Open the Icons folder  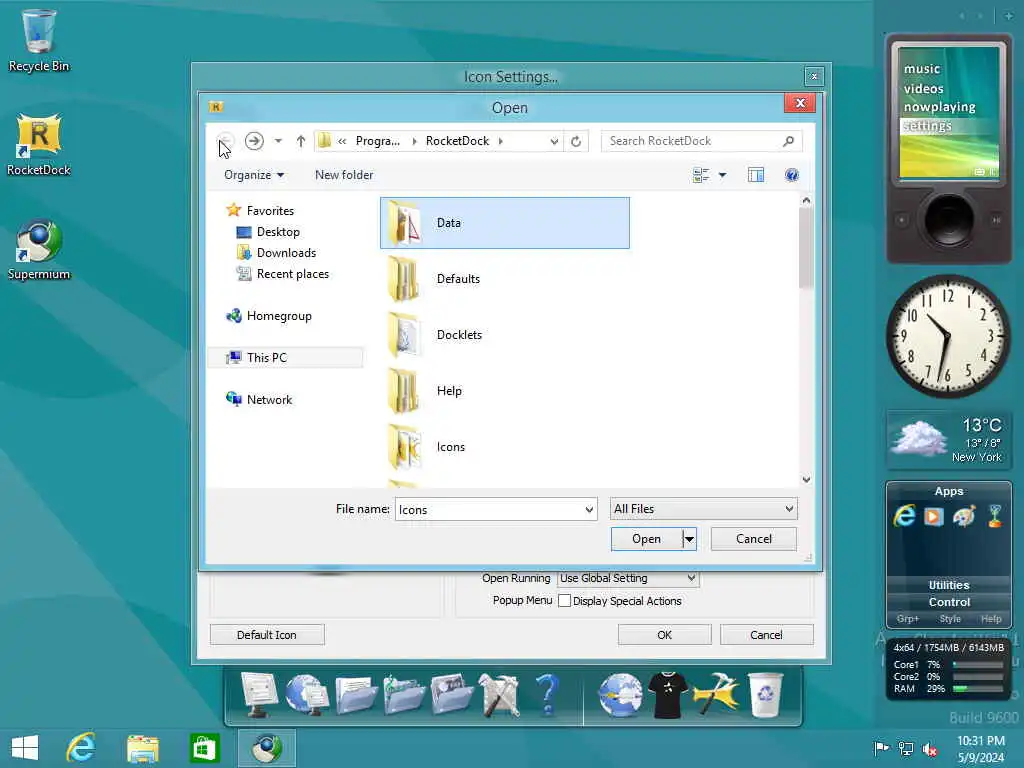[504, 447]
